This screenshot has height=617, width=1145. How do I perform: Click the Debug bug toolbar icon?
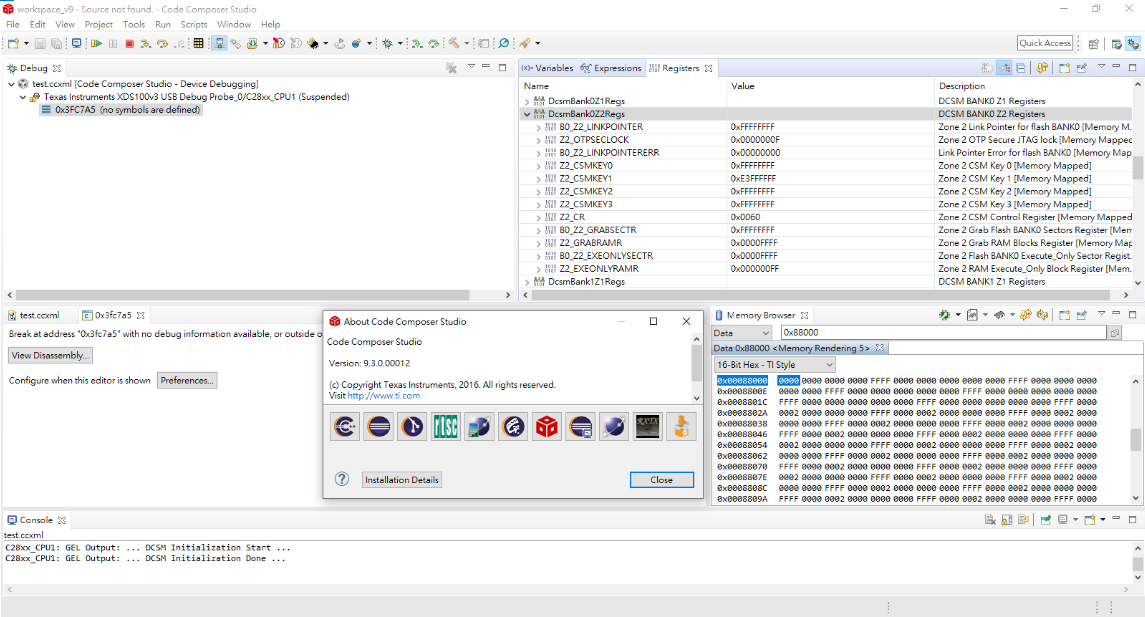click(x=387, y=44)
